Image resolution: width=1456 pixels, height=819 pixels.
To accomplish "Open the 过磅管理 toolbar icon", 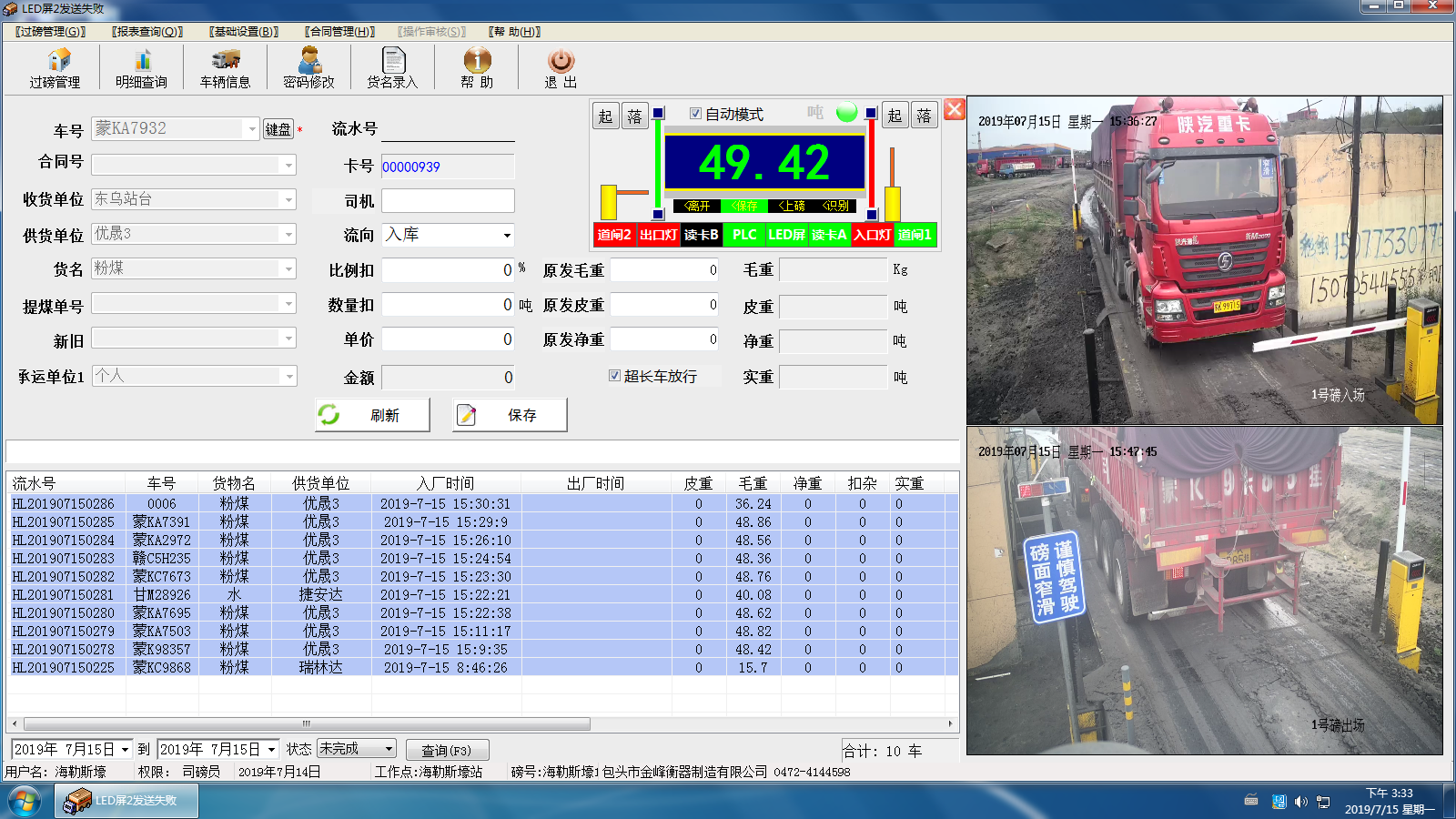I will coord(55,68).
